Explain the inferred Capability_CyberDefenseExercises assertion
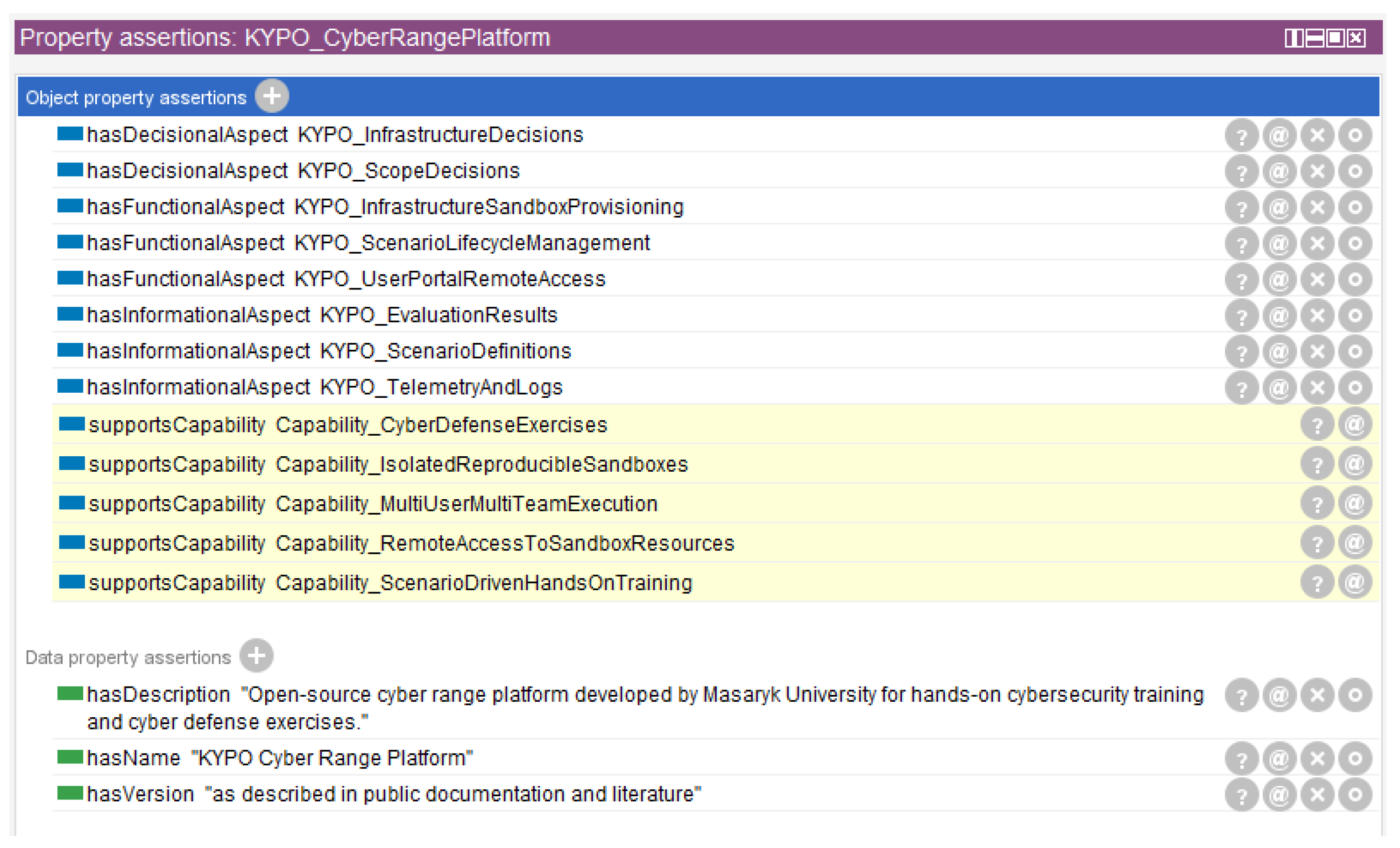The width and height of the screenshot is (1400, 848). coord(1318,424)
